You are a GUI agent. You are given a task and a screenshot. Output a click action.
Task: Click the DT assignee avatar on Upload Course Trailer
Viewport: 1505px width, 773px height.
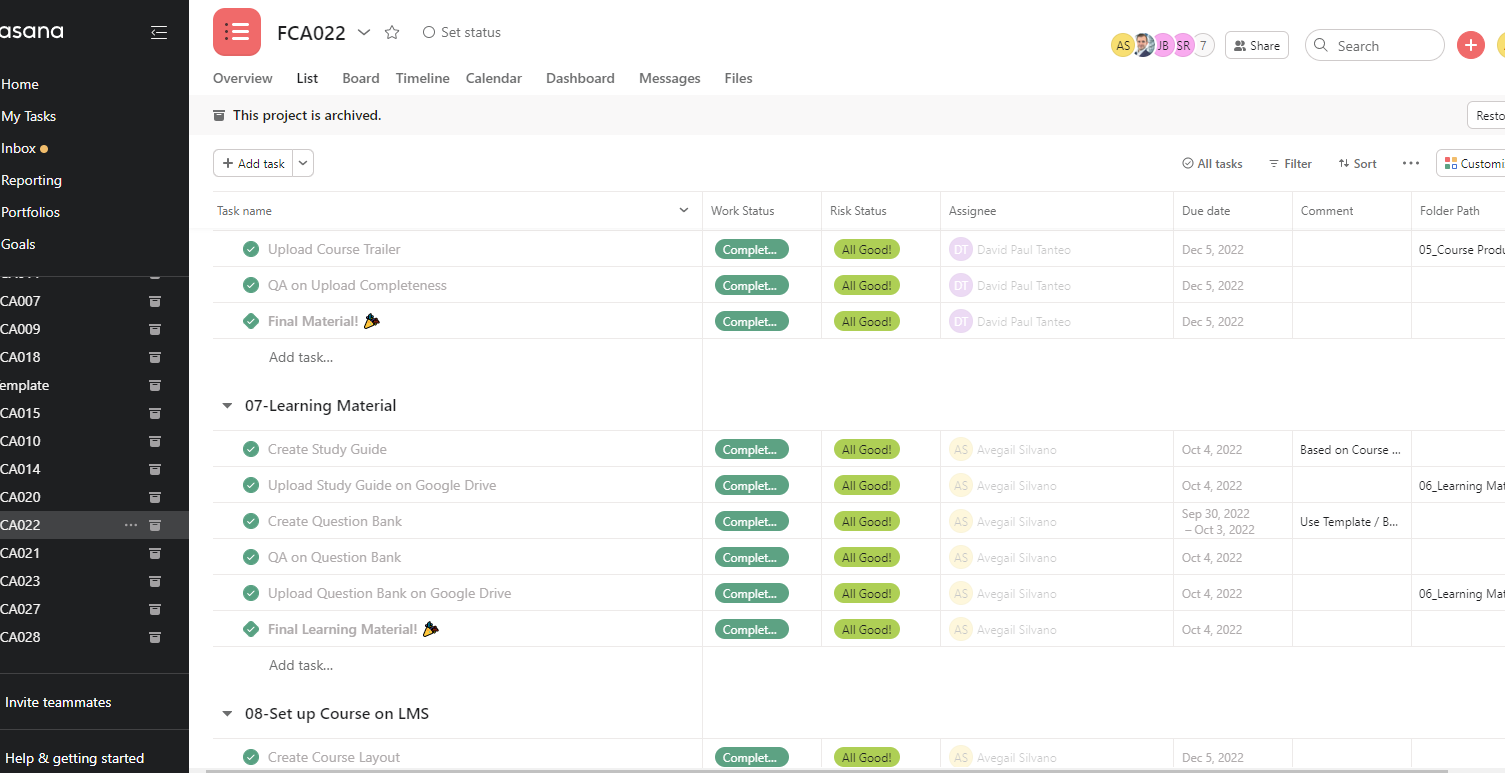point(961,249)
